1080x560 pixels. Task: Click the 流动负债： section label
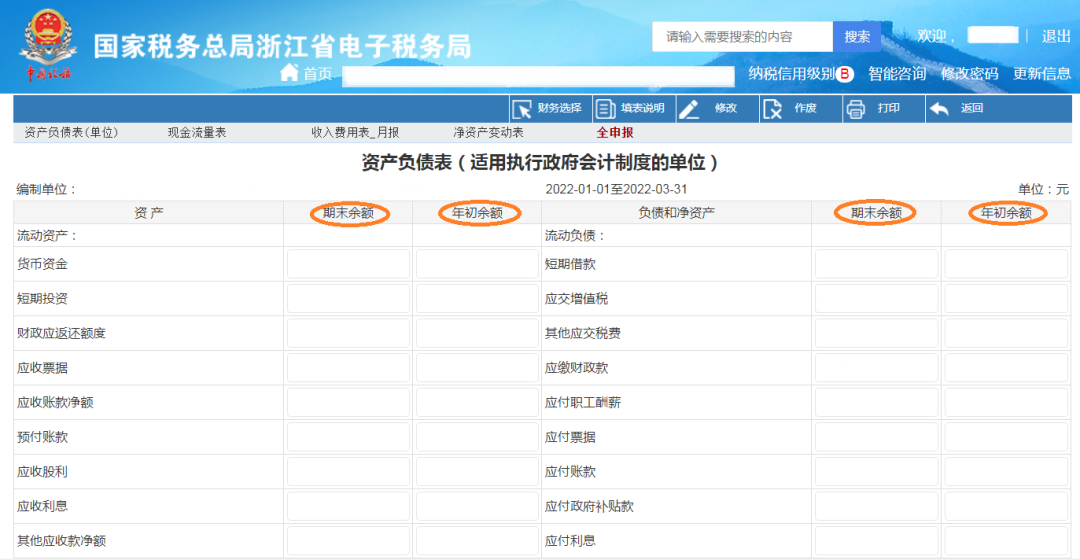tap(575, 236)
